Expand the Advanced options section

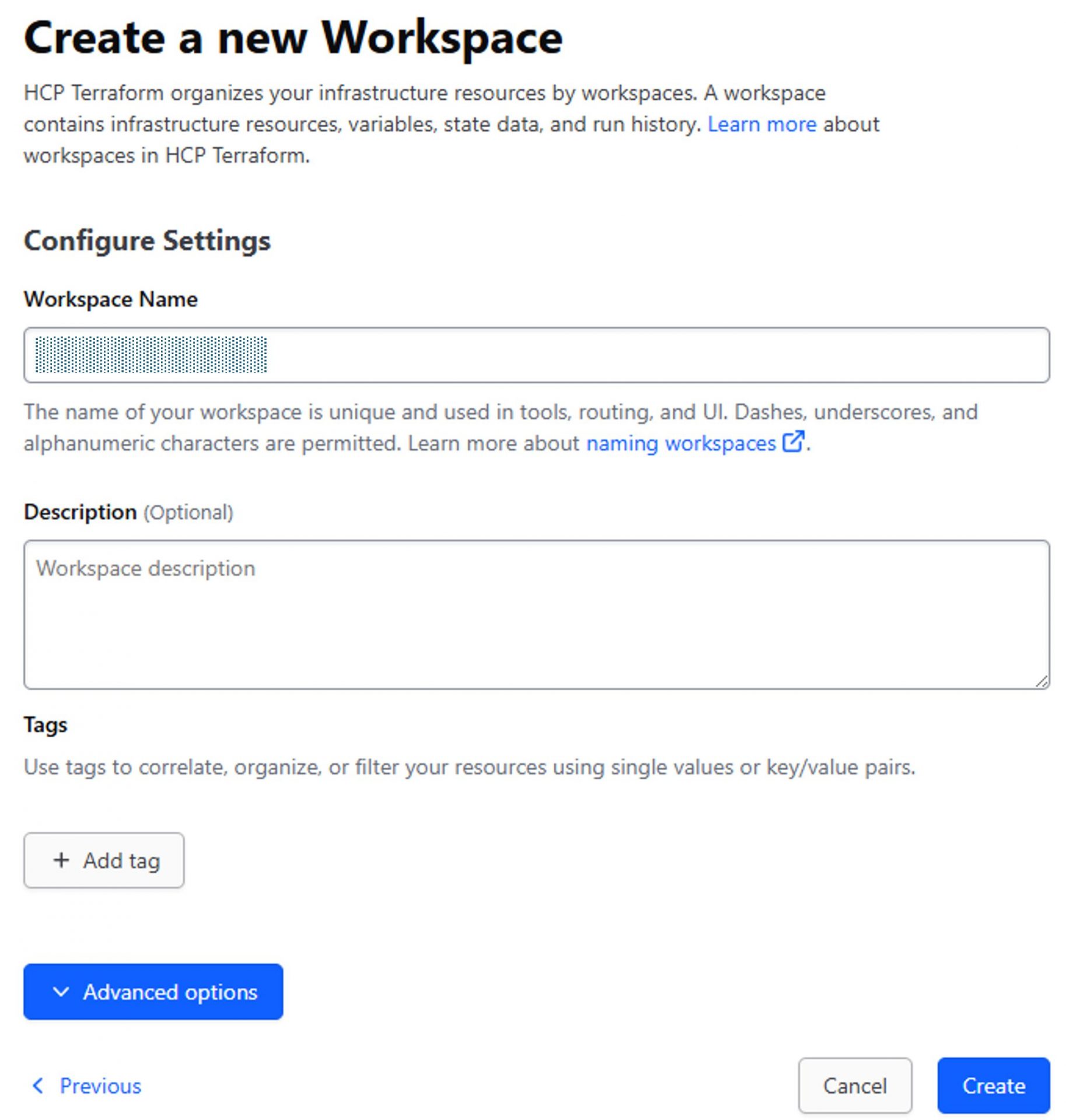(153, 992)
